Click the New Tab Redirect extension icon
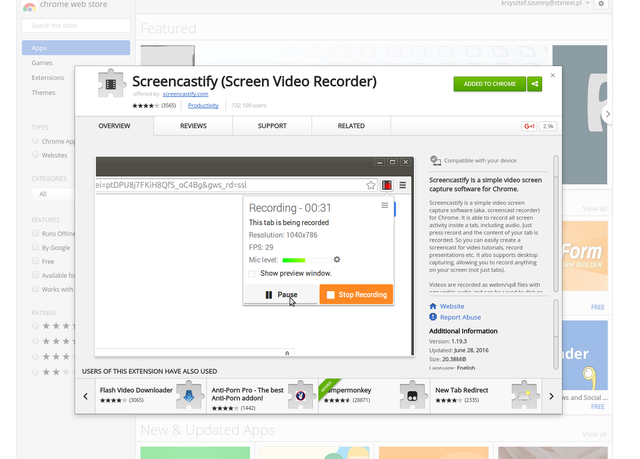 coord(524,395)
